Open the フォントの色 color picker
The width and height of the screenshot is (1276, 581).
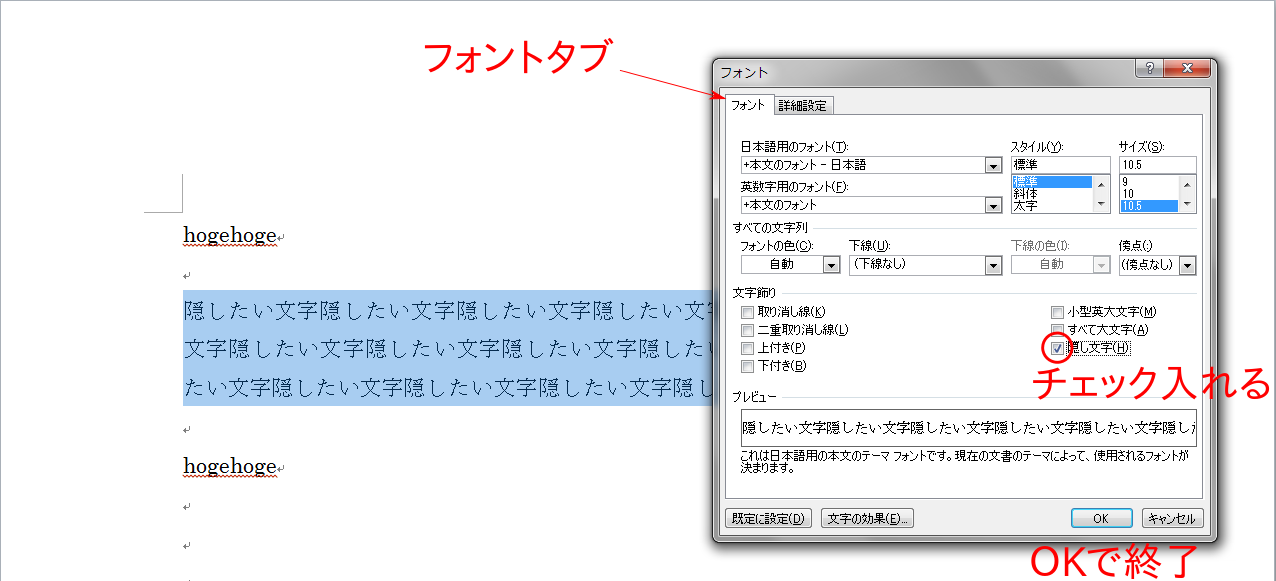[831, 265]
